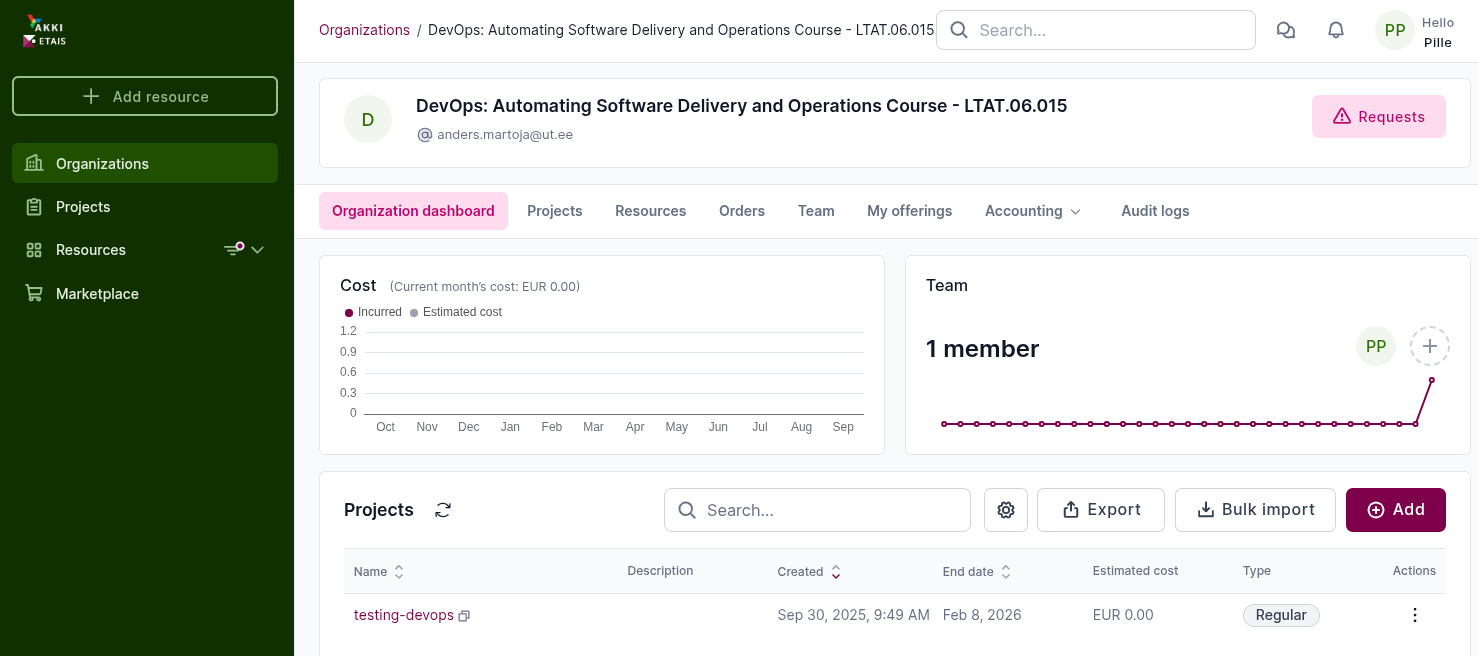This screenshot has width=1478, height=656.
Task: Click the Requests button
Action: (x=1378, y=117)
